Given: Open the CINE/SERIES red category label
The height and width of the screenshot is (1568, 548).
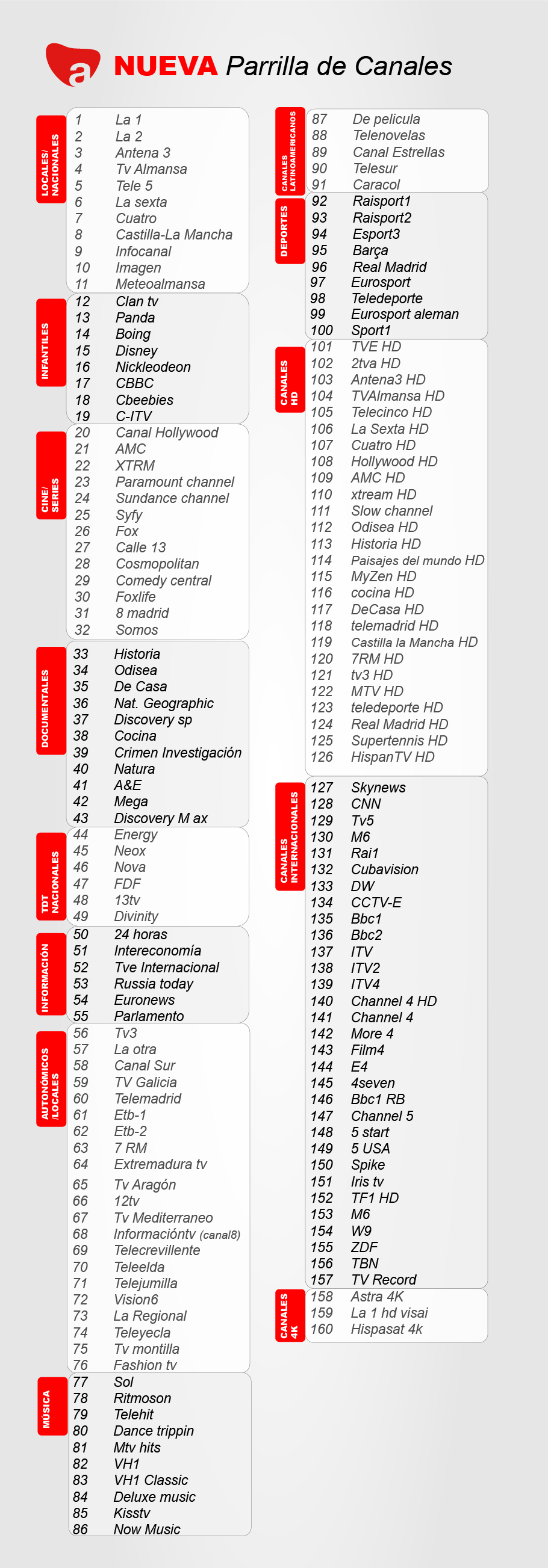Looking at the screenshot, I should [51, 475].
